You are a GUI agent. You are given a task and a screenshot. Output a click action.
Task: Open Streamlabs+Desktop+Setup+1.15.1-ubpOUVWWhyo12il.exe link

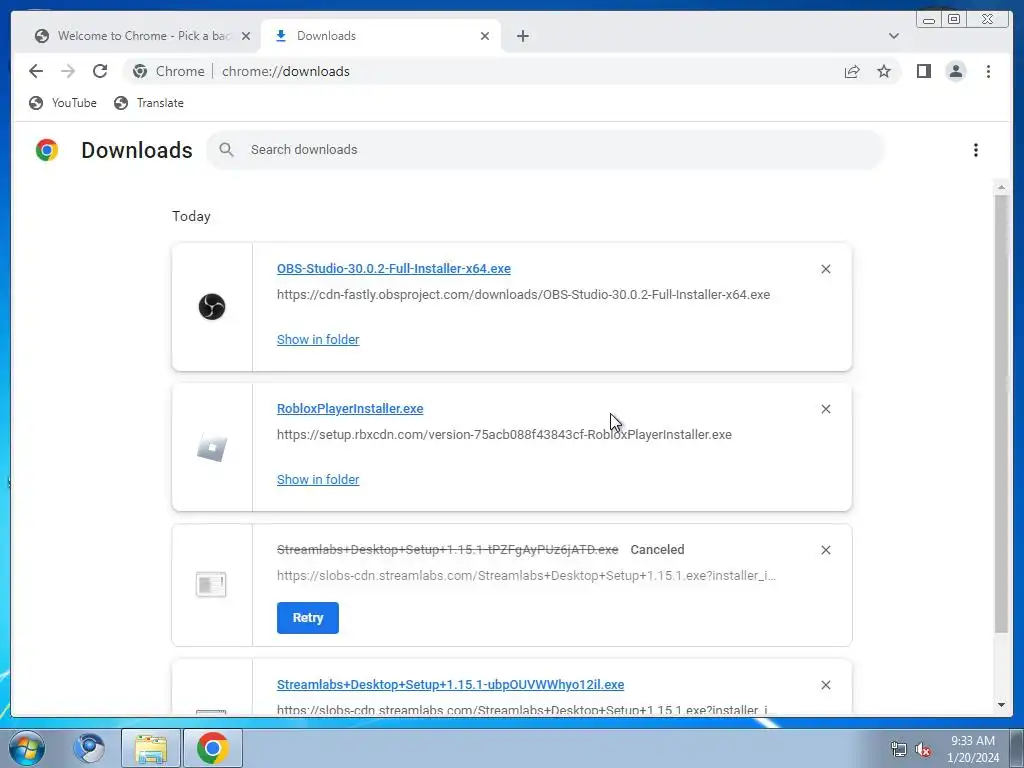(x=451, y=684)
